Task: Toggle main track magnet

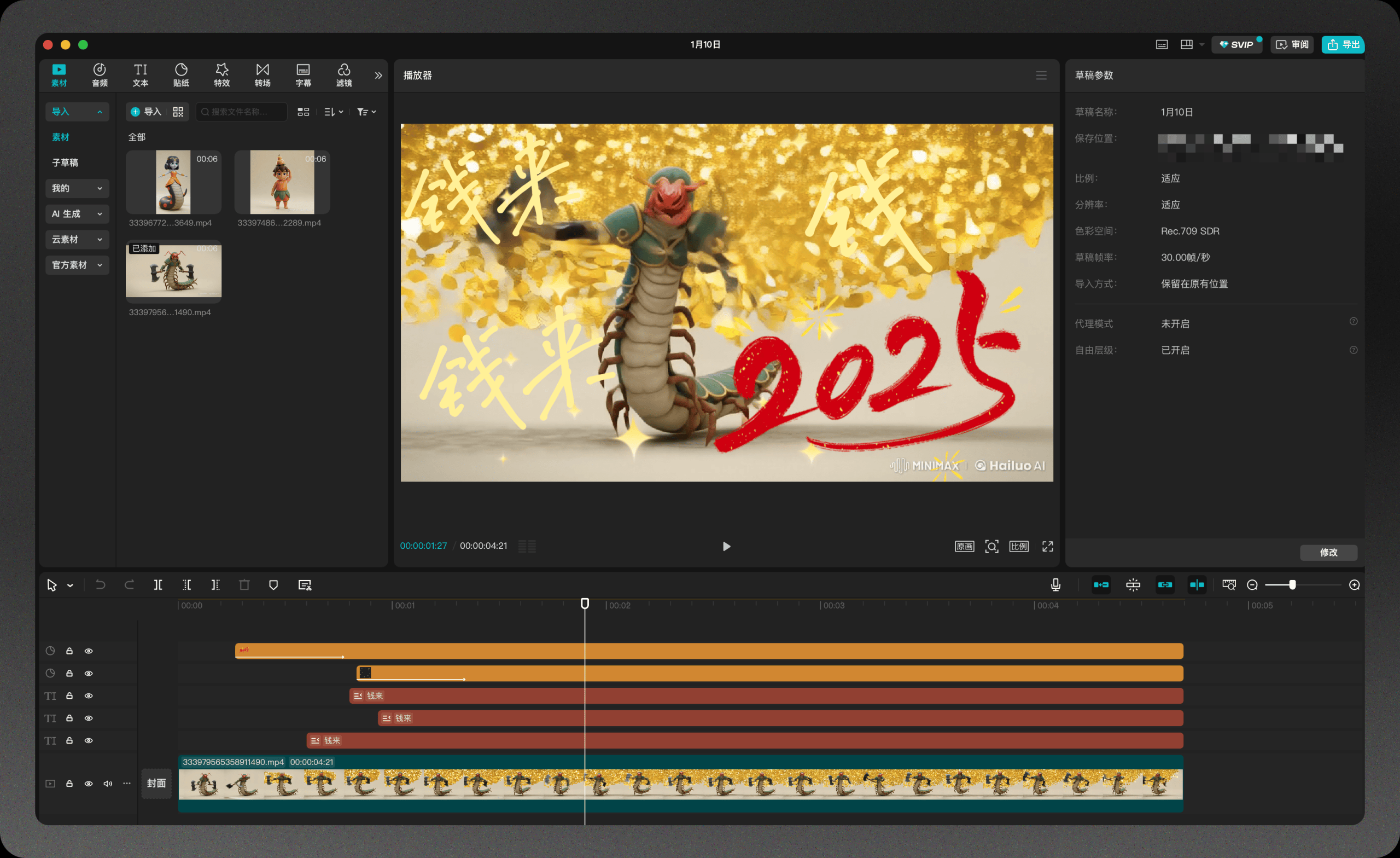Action: pyautogui.click(x=1101, y=584)
